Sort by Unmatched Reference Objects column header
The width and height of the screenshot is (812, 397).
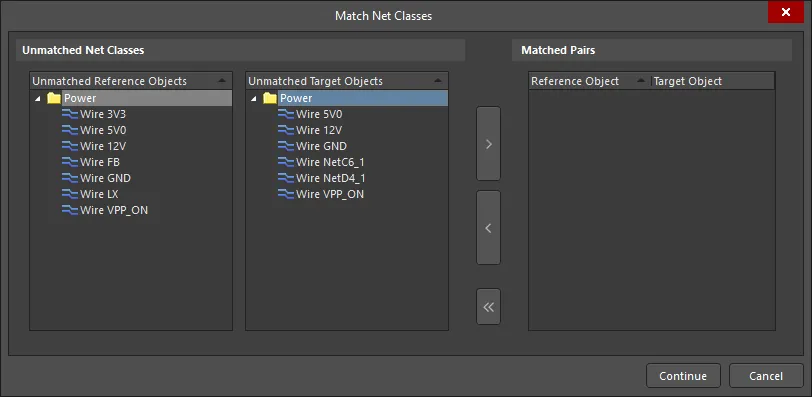[130, 81]
